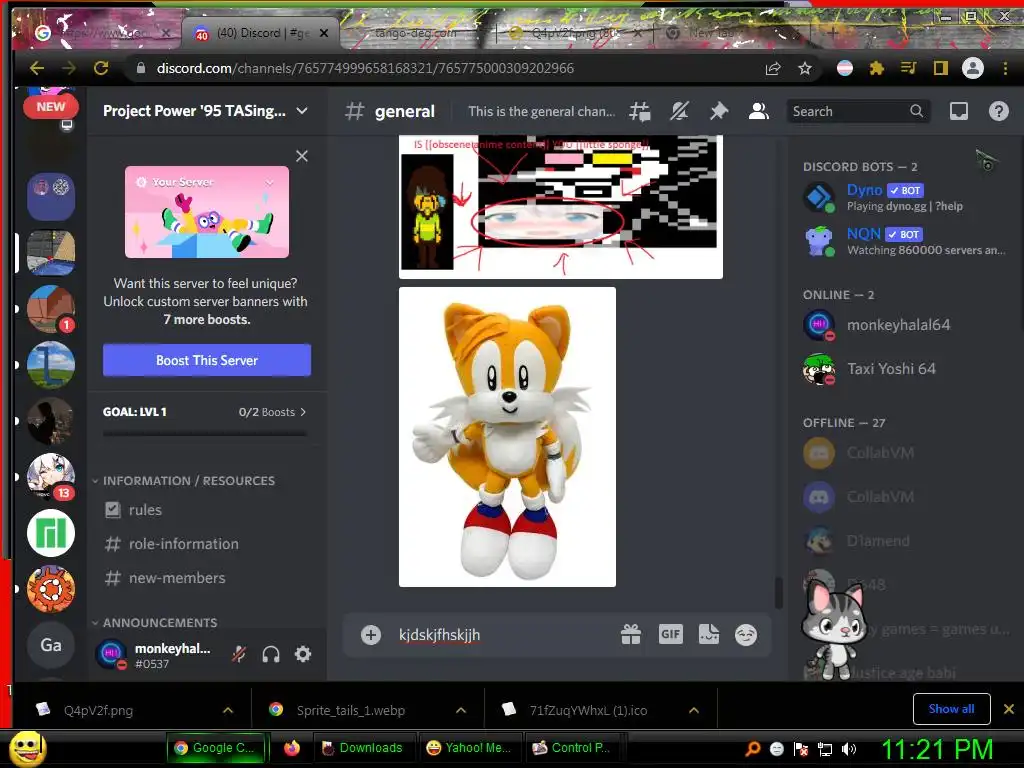The image size is (1024, 768).
Task: Toggle headphones deafen in user panel
Action: [x=271, y=654]
